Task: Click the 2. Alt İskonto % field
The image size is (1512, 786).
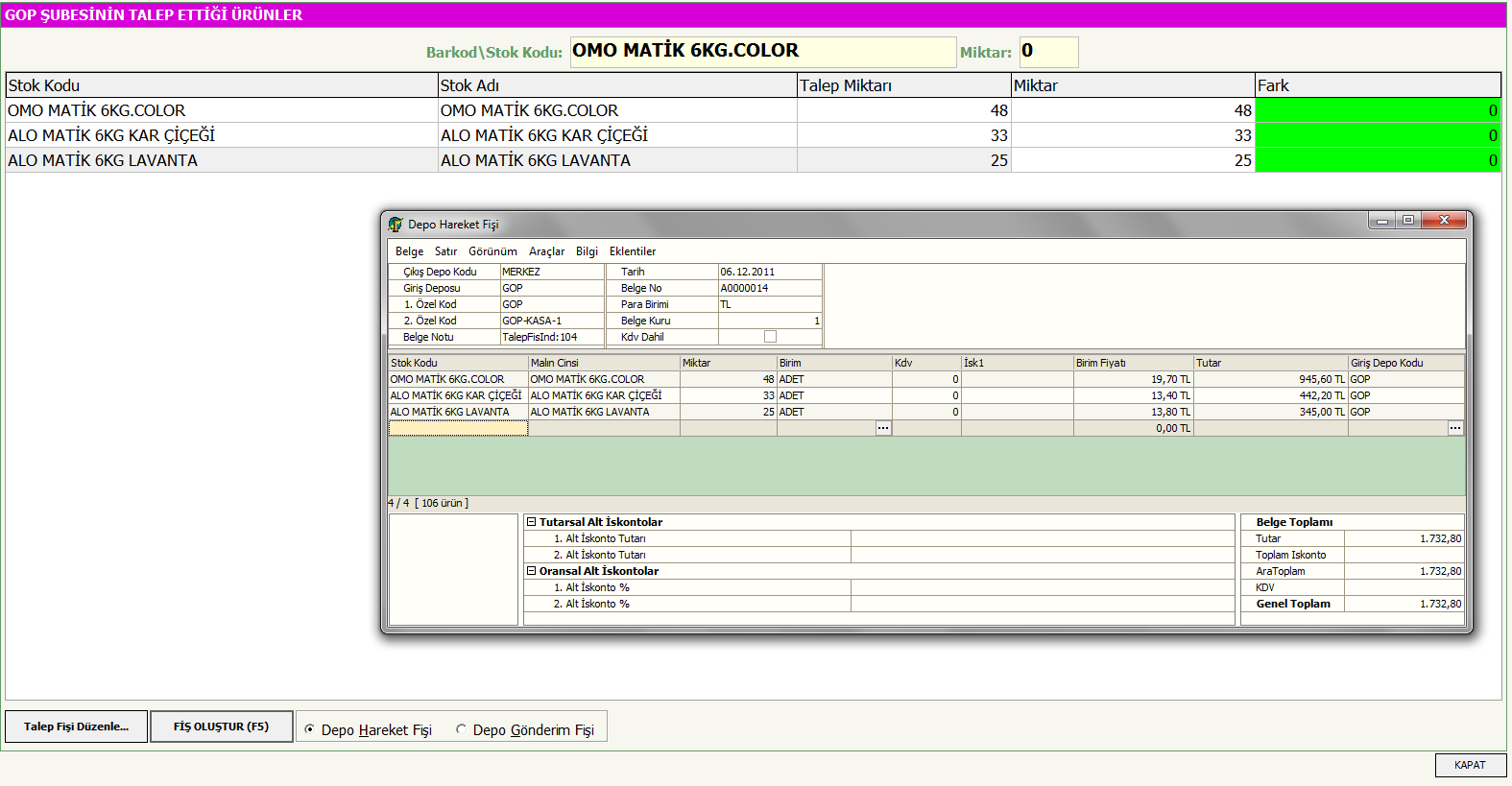Action: point(1043,604)
